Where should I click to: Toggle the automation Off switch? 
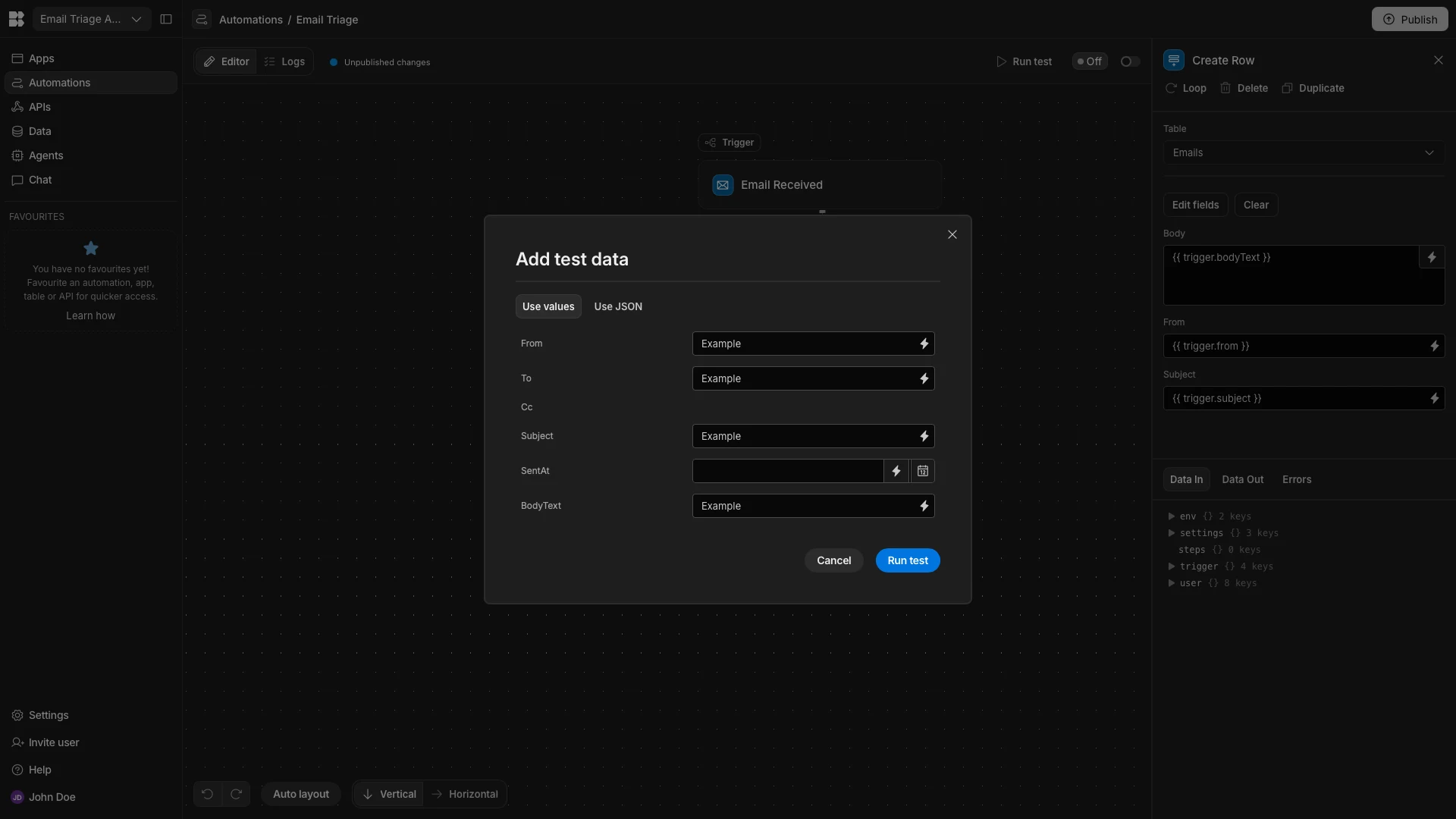pyautogui.click(x=1129, y=61)
